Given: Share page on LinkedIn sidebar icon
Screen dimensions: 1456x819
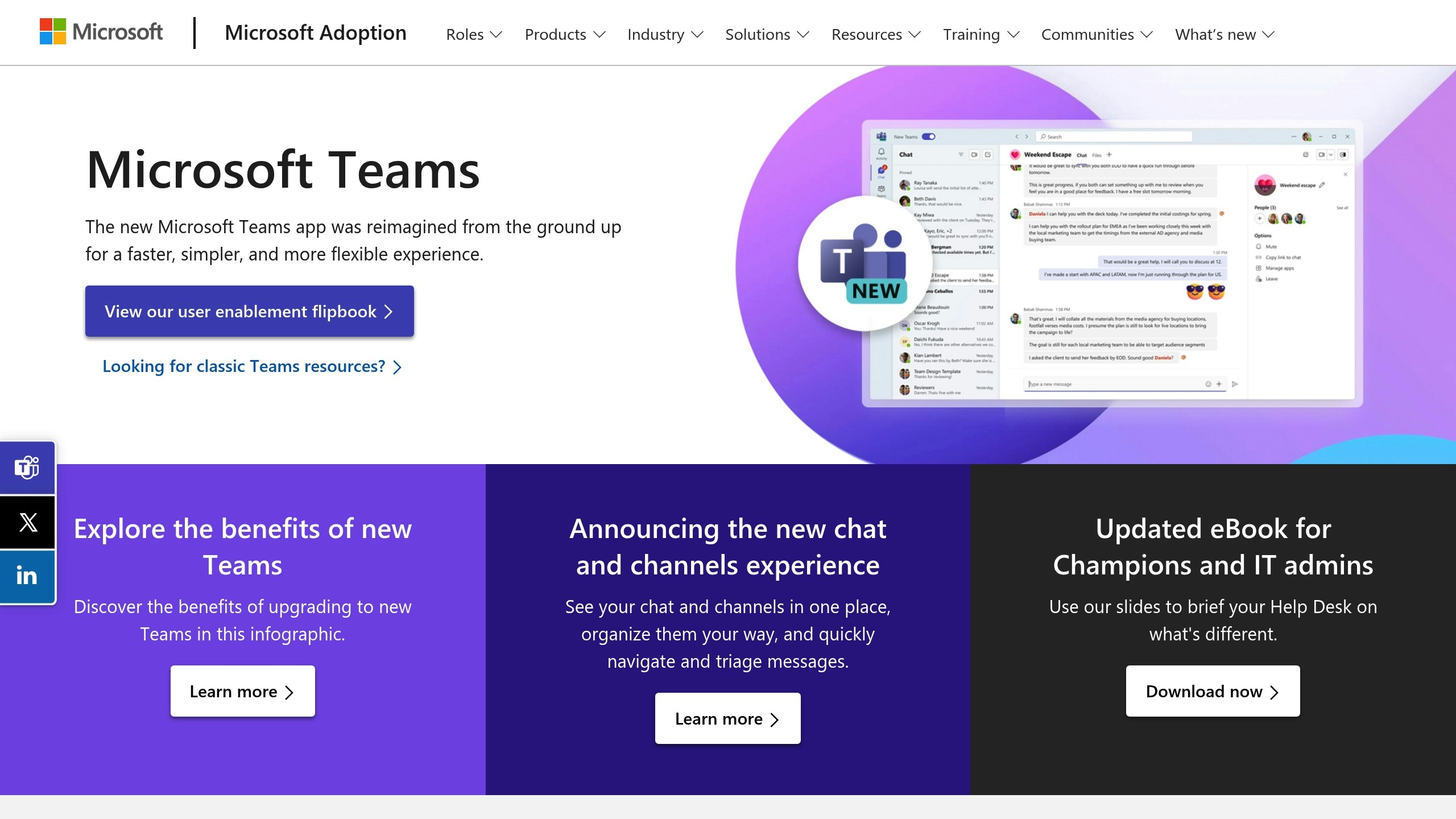Looking at the screenshot, I should click(x=27, y=576).
